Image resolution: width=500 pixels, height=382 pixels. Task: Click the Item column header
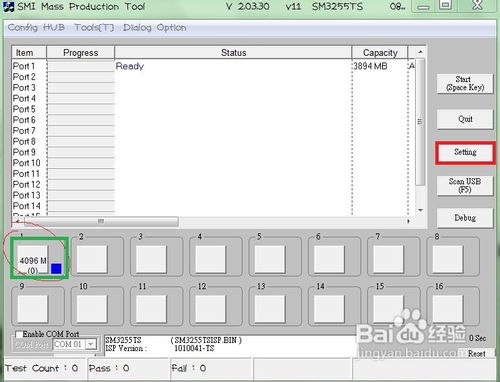[29, 53]
